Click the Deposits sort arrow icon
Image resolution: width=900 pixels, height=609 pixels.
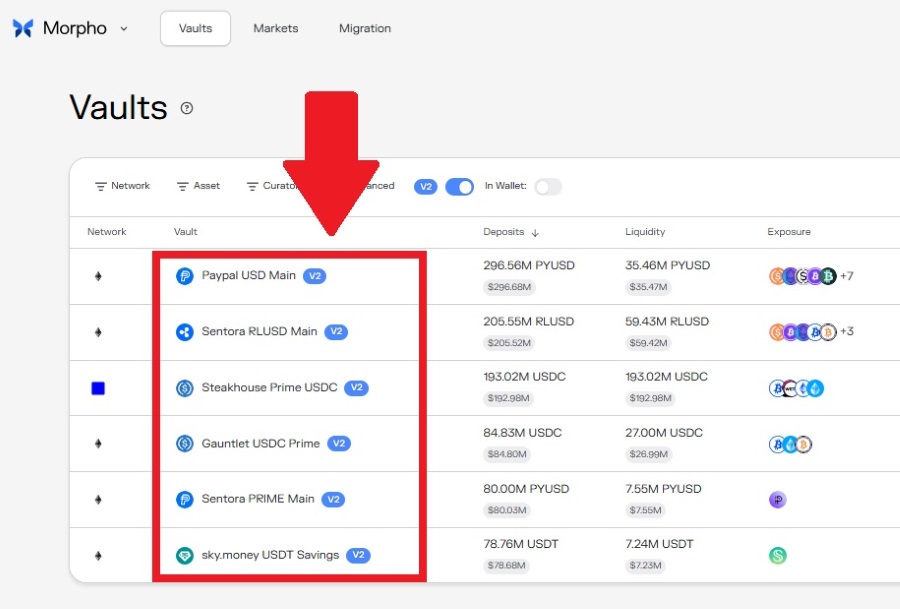click(535, 232)
